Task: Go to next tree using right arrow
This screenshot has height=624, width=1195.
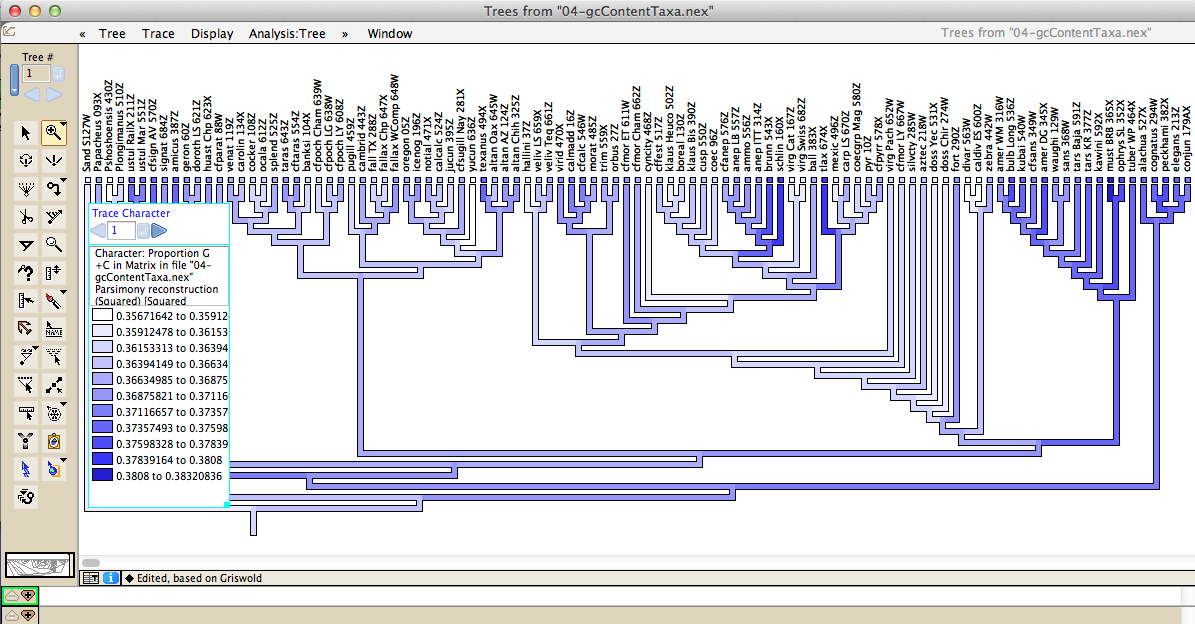Action: point(54,94)
